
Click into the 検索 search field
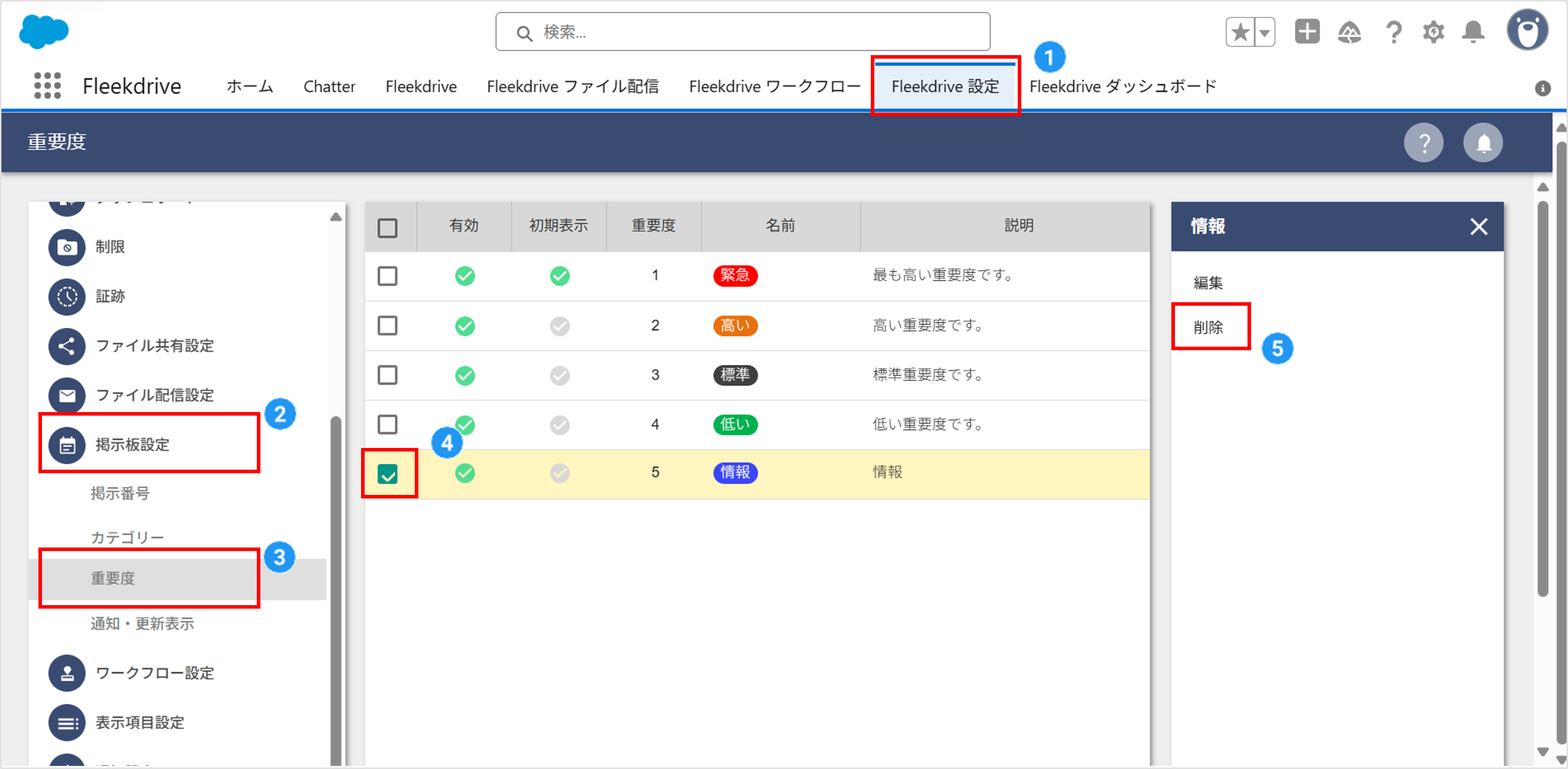743,32
